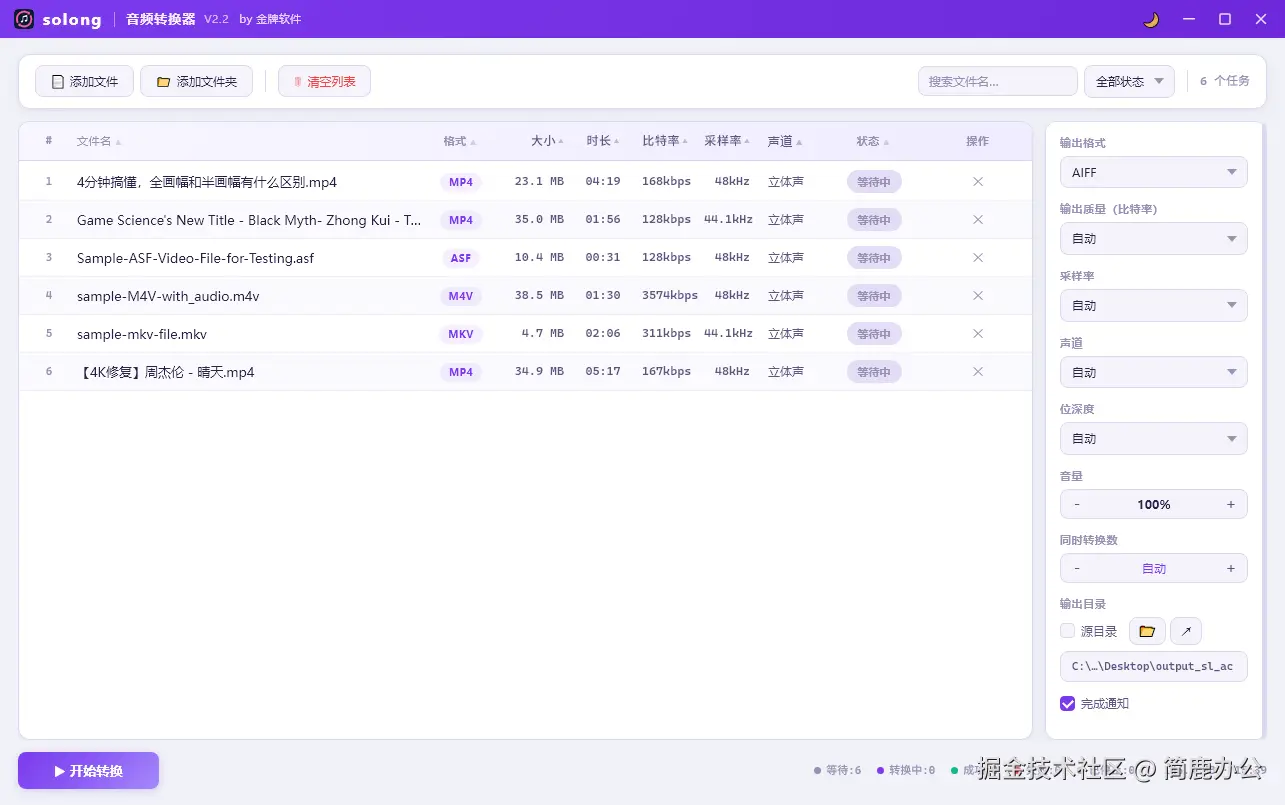Click the 05:17 duration value
Screen dimensions: 1285x805
coord(603,371)
